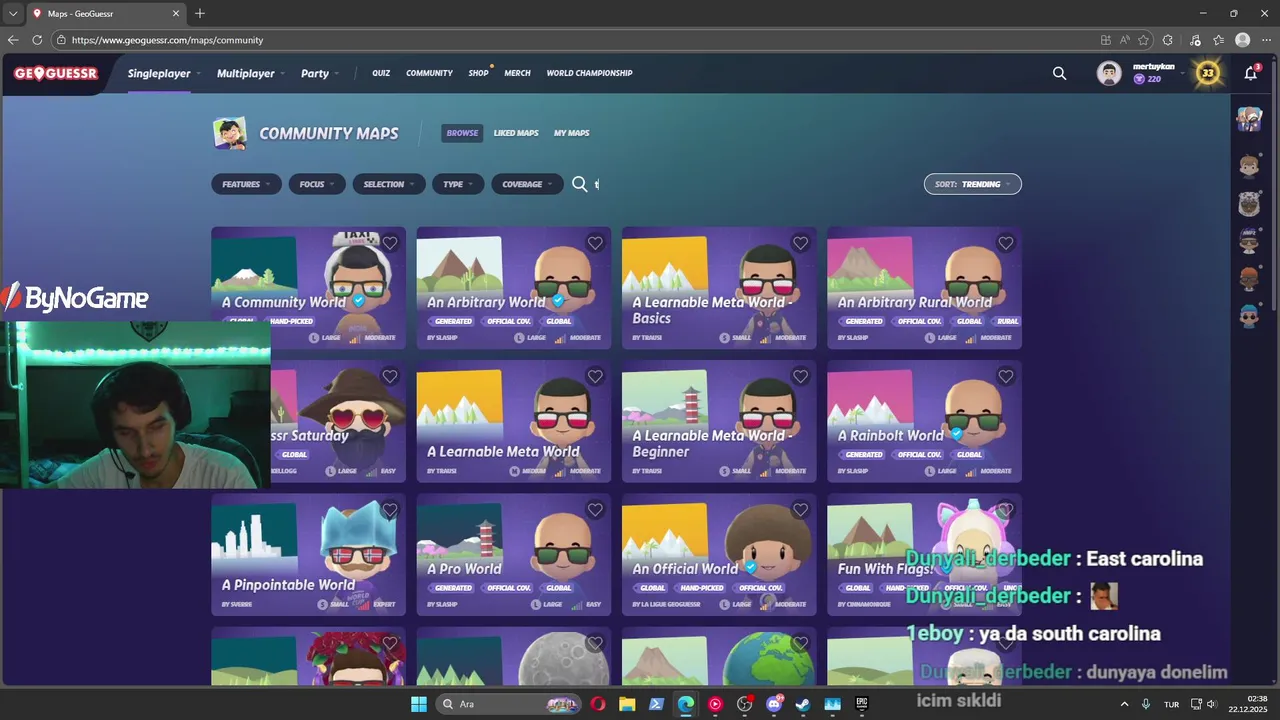
Task: Open the An Official World map card
Action: (719, 554)
